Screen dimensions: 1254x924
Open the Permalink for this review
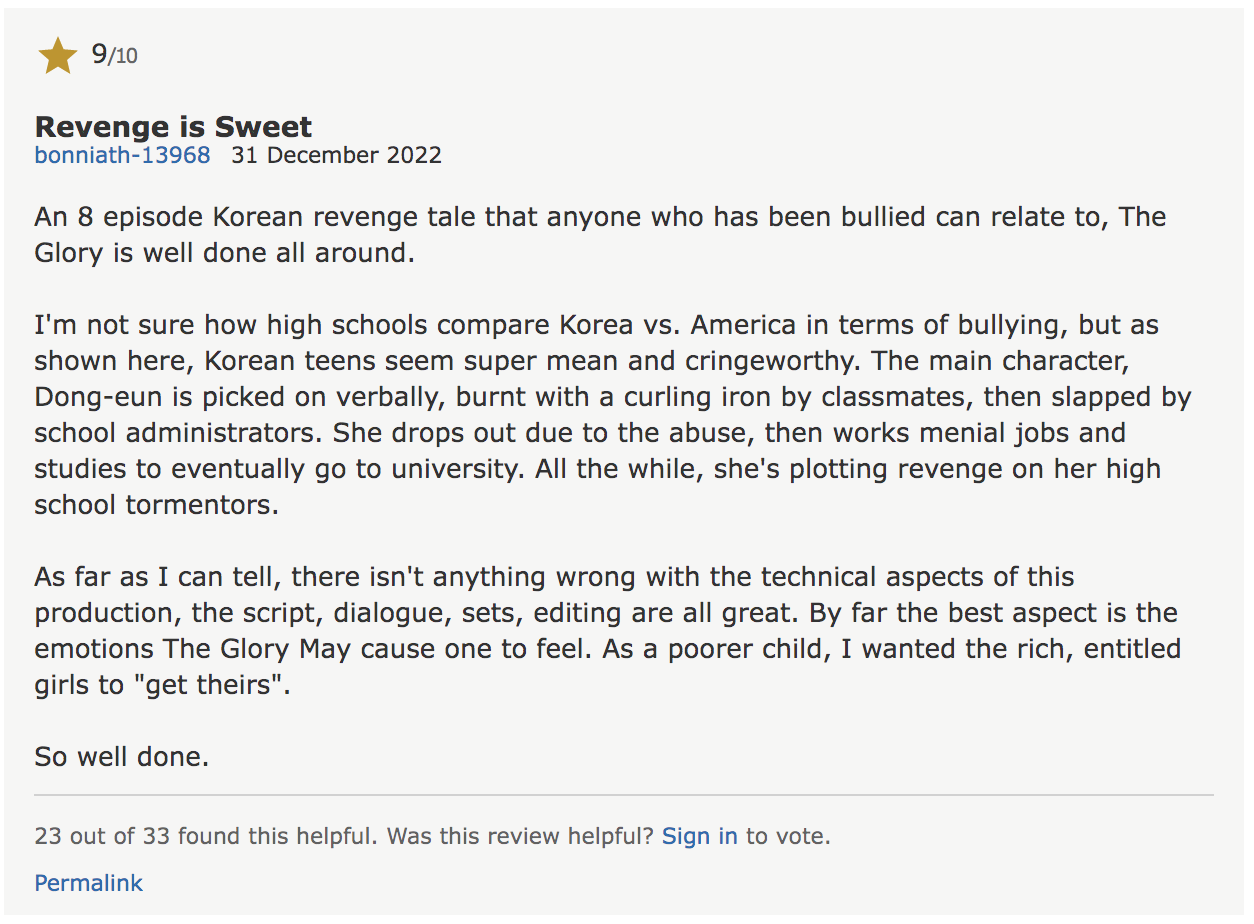coord(88,883)
